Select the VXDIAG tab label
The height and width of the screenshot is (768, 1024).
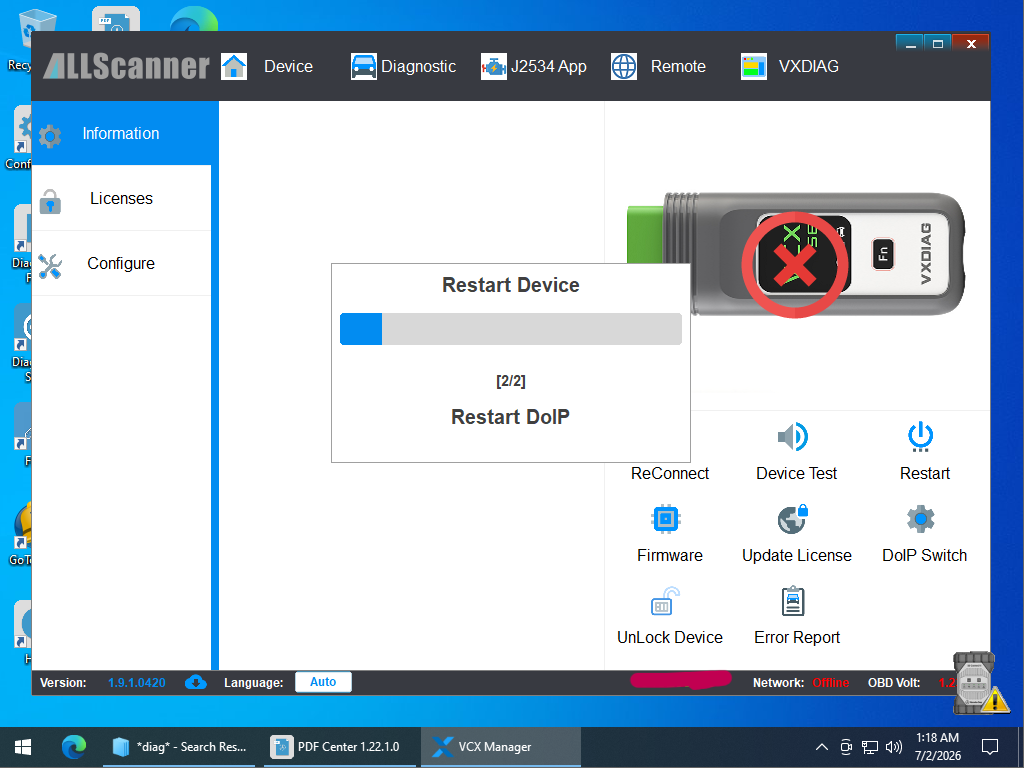(808, 67)
